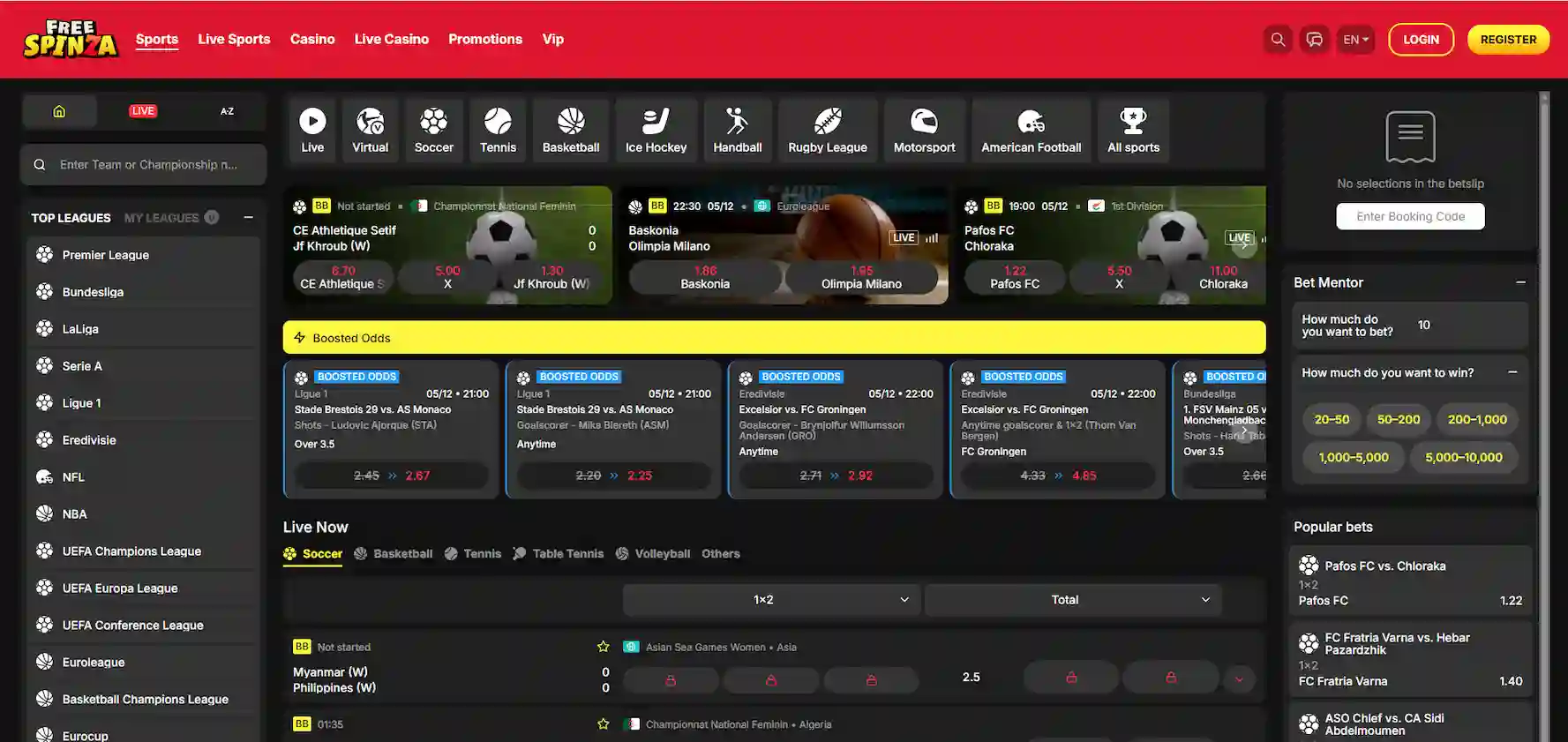This screenshot has width=1568, height=742.
Task: Open Premier League in top leagues
Action: [x=143, y=255]
